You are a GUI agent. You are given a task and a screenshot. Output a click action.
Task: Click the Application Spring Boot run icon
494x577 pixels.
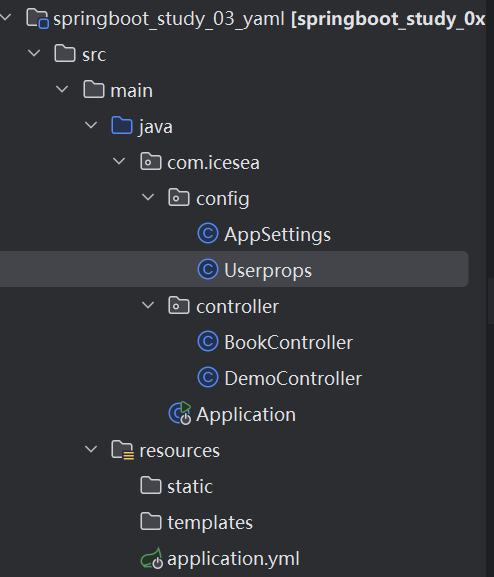(x=180, y=414)
